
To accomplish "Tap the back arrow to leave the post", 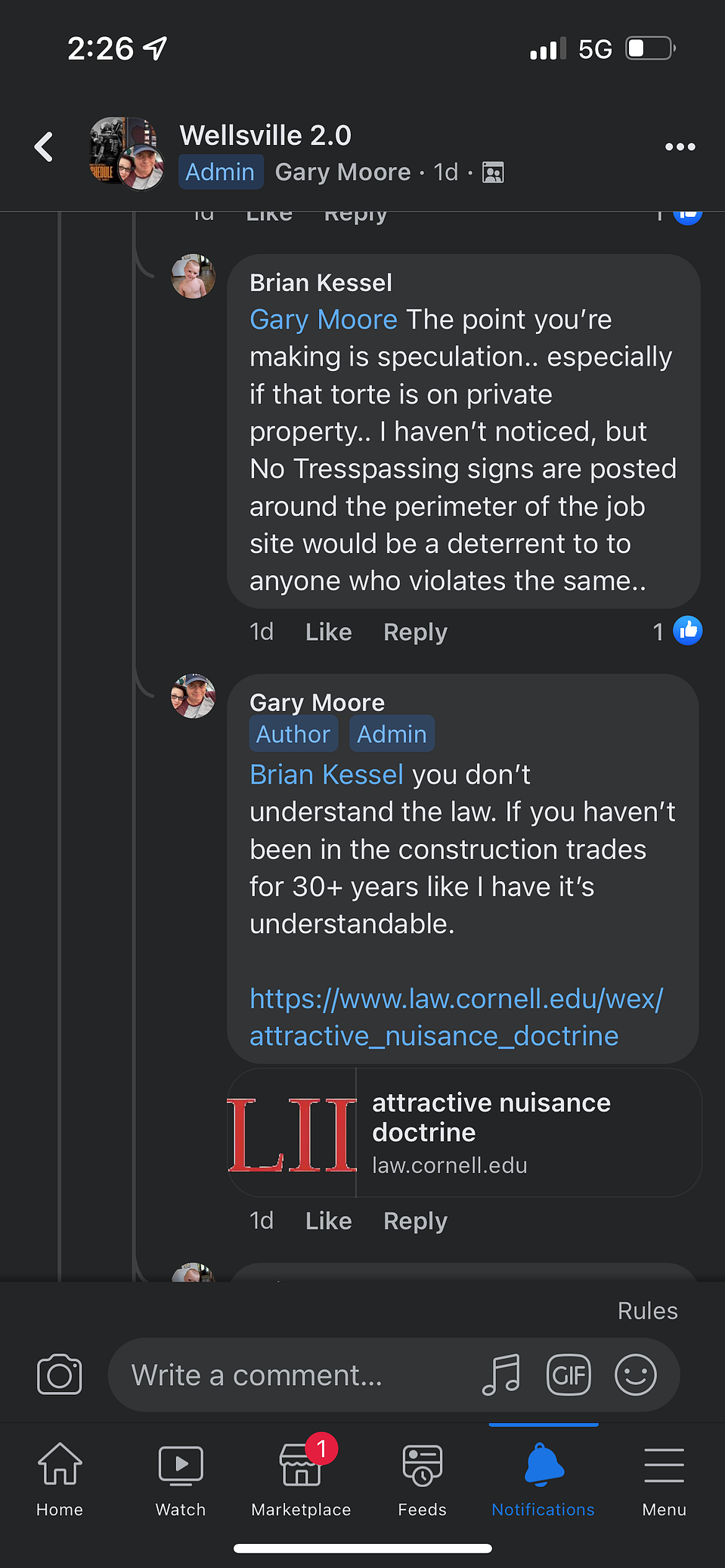I will pos(44,147).
